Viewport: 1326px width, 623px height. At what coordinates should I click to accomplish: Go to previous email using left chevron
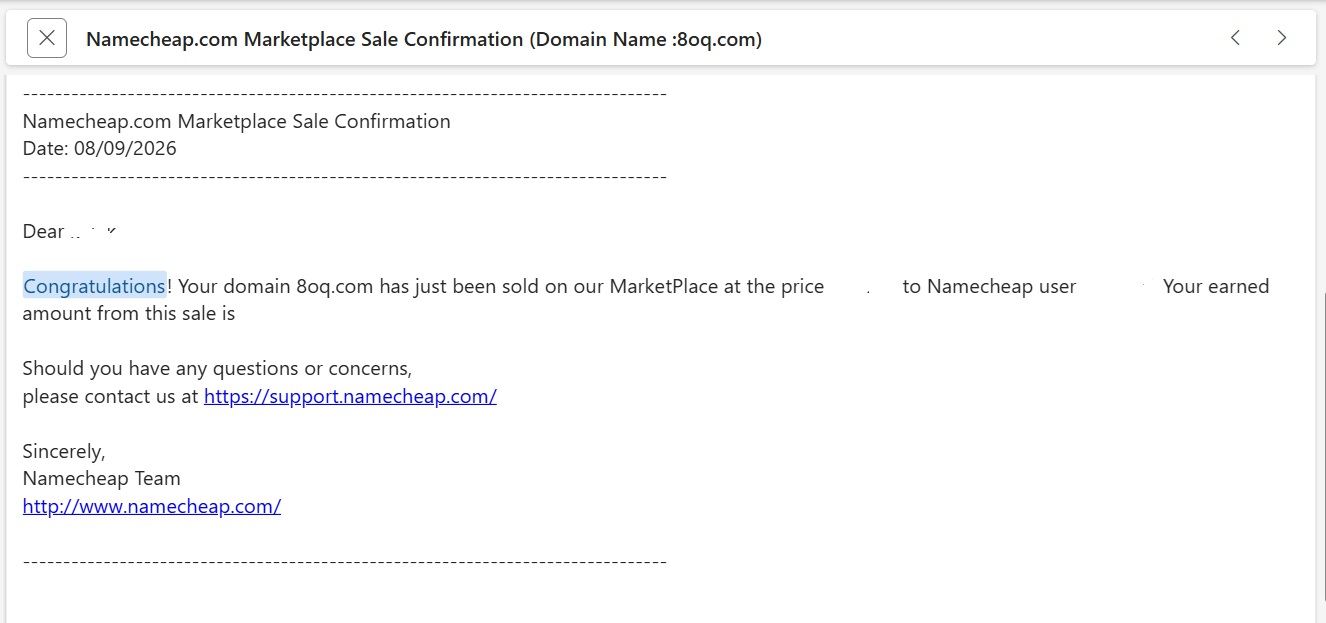[1235, 38]
